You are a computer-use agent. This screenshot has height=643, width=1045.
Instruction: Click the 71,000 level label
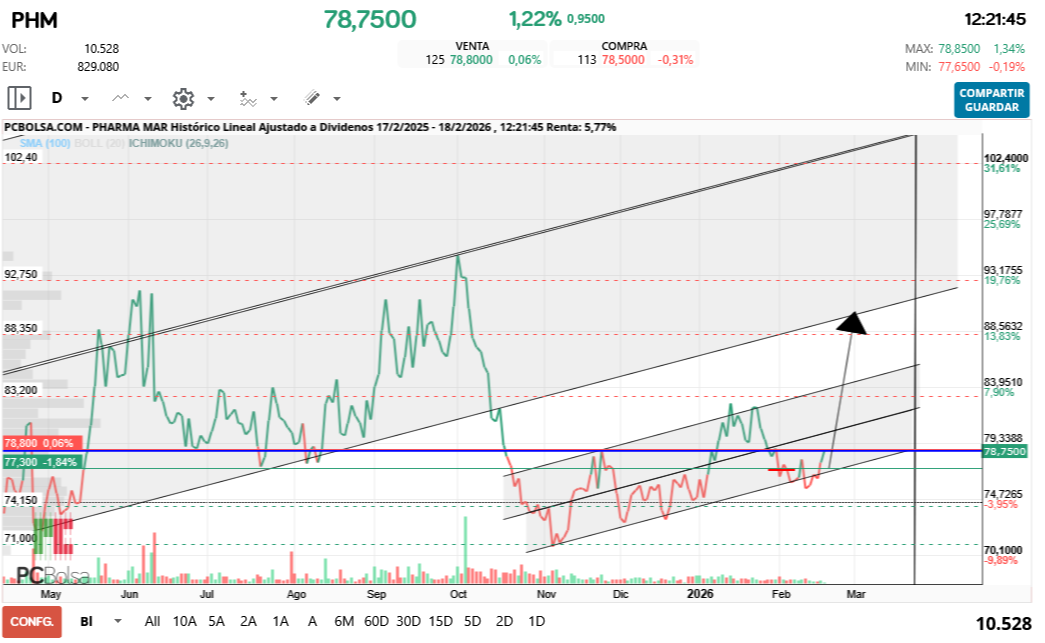pos(21,538)
